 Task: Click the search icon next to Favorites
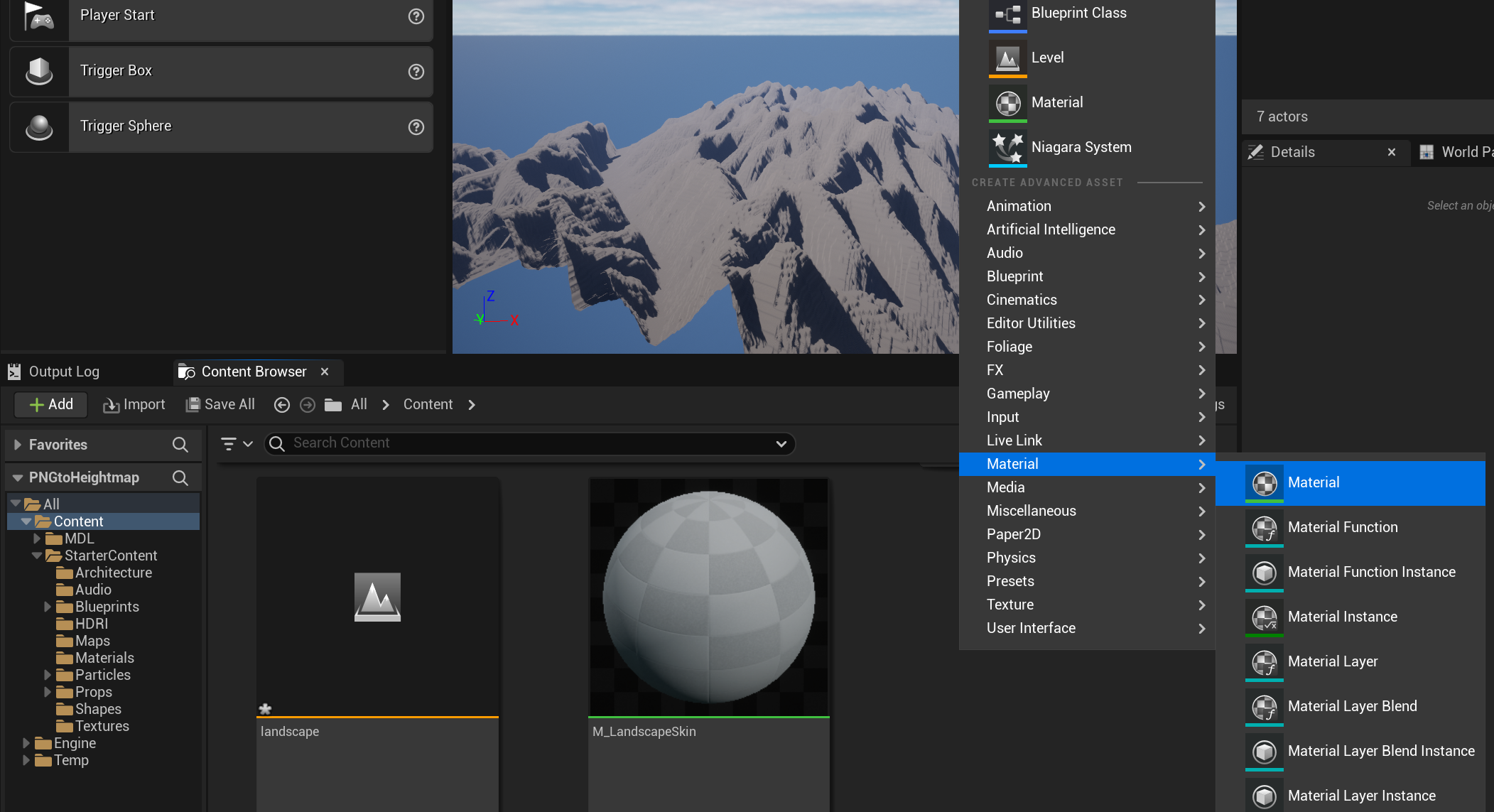[180, 445]
